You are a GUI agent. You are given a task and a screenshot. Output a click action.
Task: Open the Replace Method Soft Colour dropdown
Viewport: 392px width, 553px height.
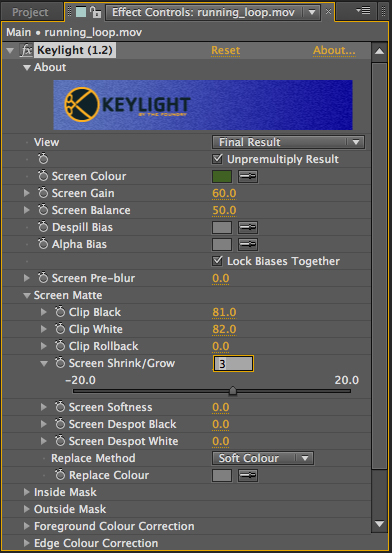263,458
